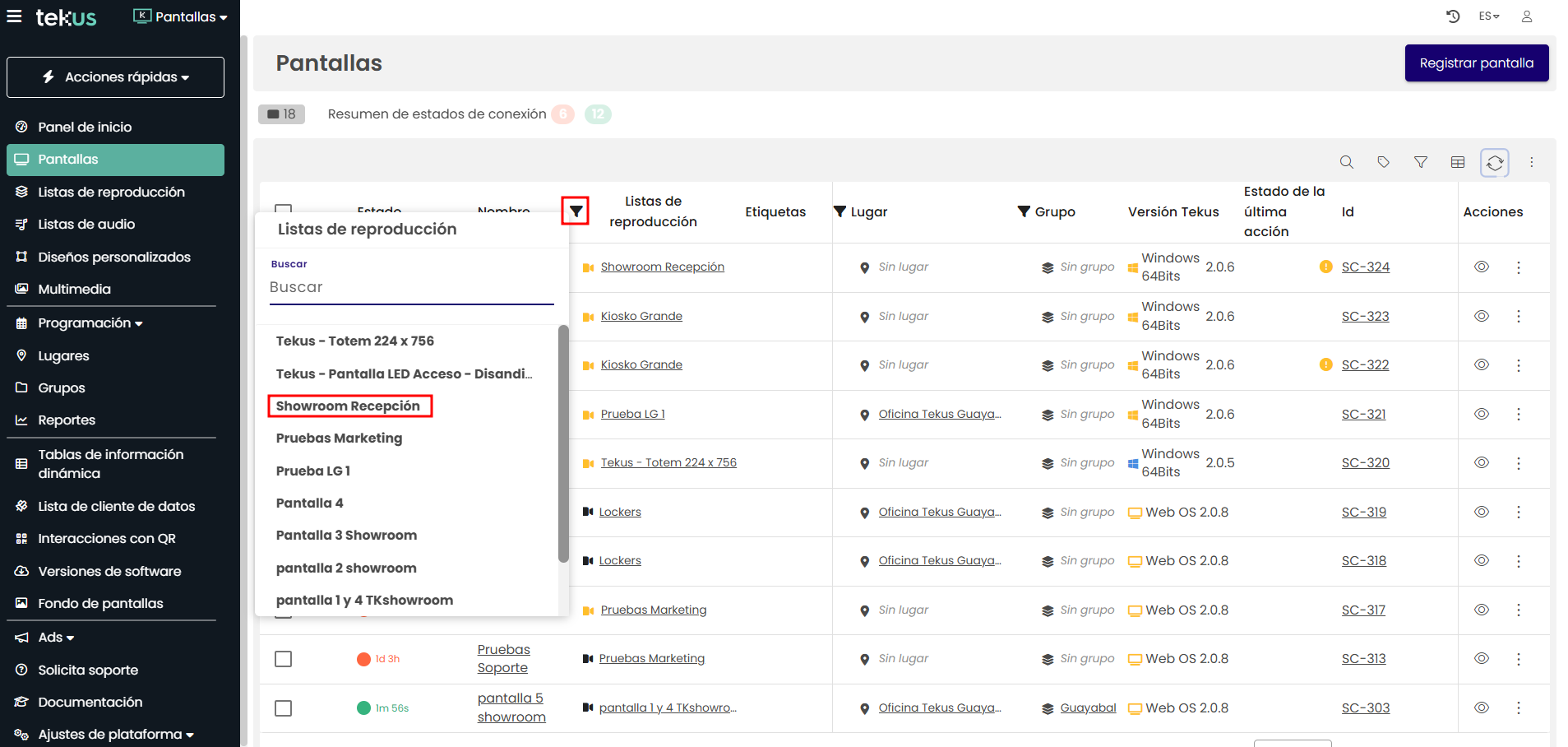Open the history clock icon in top bar
The image size is (1568, 747).
[x=1452, y=16]
